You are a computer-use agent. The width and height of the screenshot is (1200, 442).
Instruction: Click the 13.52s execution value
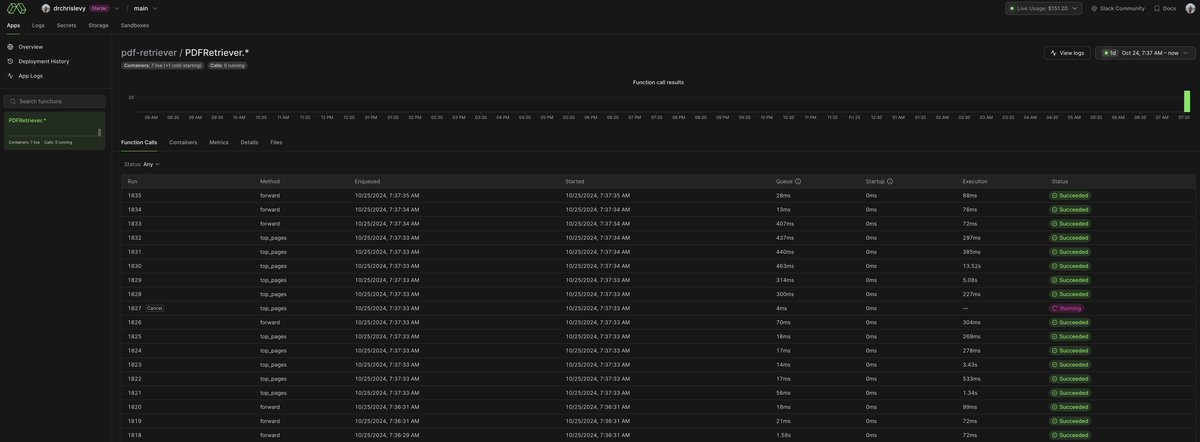971,266
